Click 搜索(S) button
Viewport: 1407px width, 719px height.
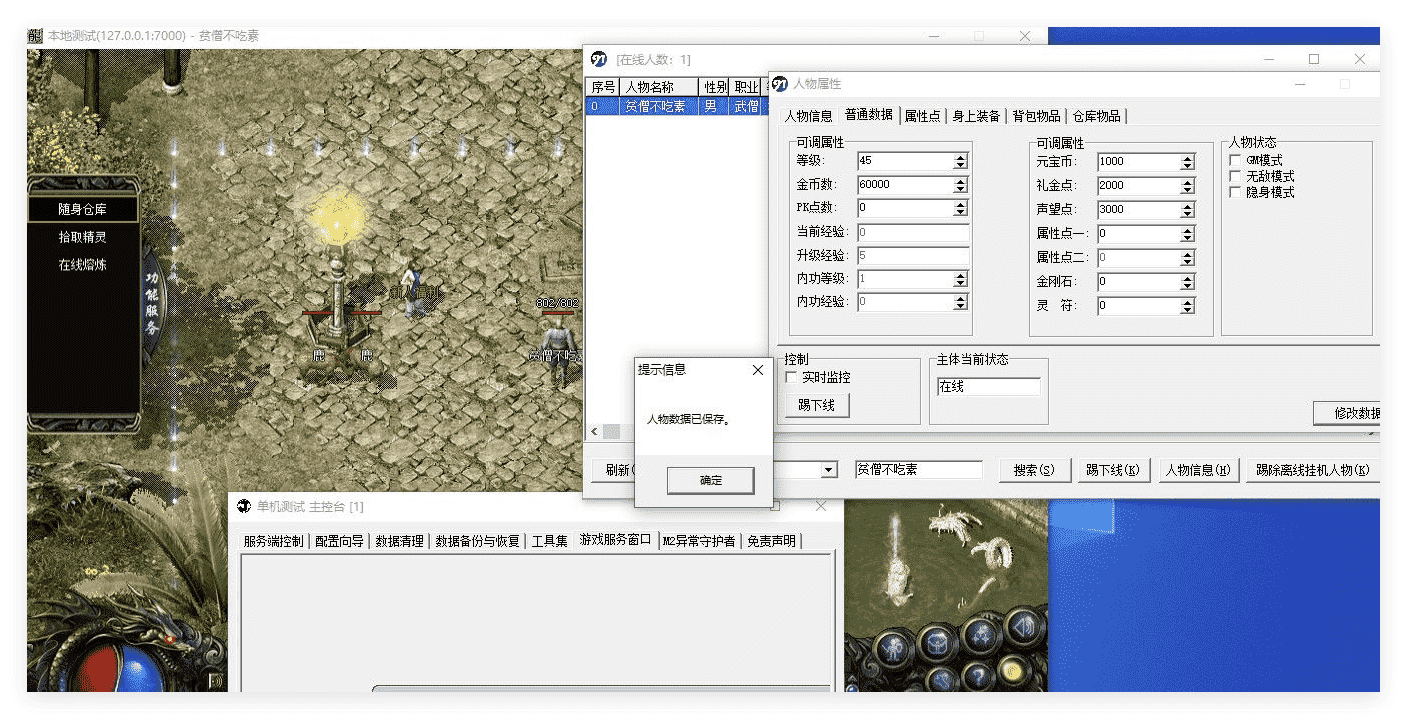click(x=1034, y=470)
